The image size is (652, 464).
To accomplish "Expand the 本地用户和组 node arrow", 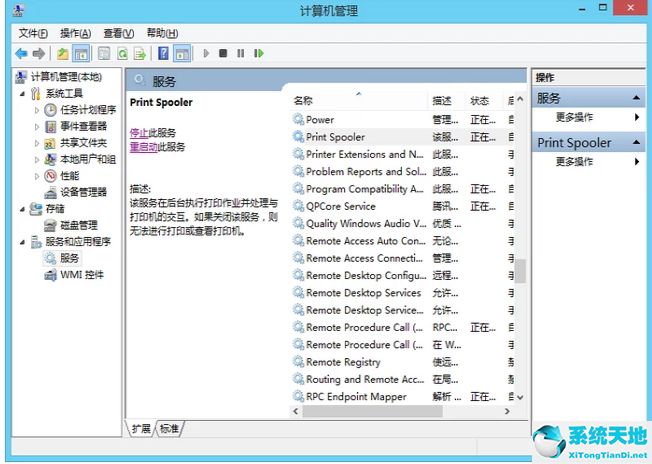I will tap(37, 160).
